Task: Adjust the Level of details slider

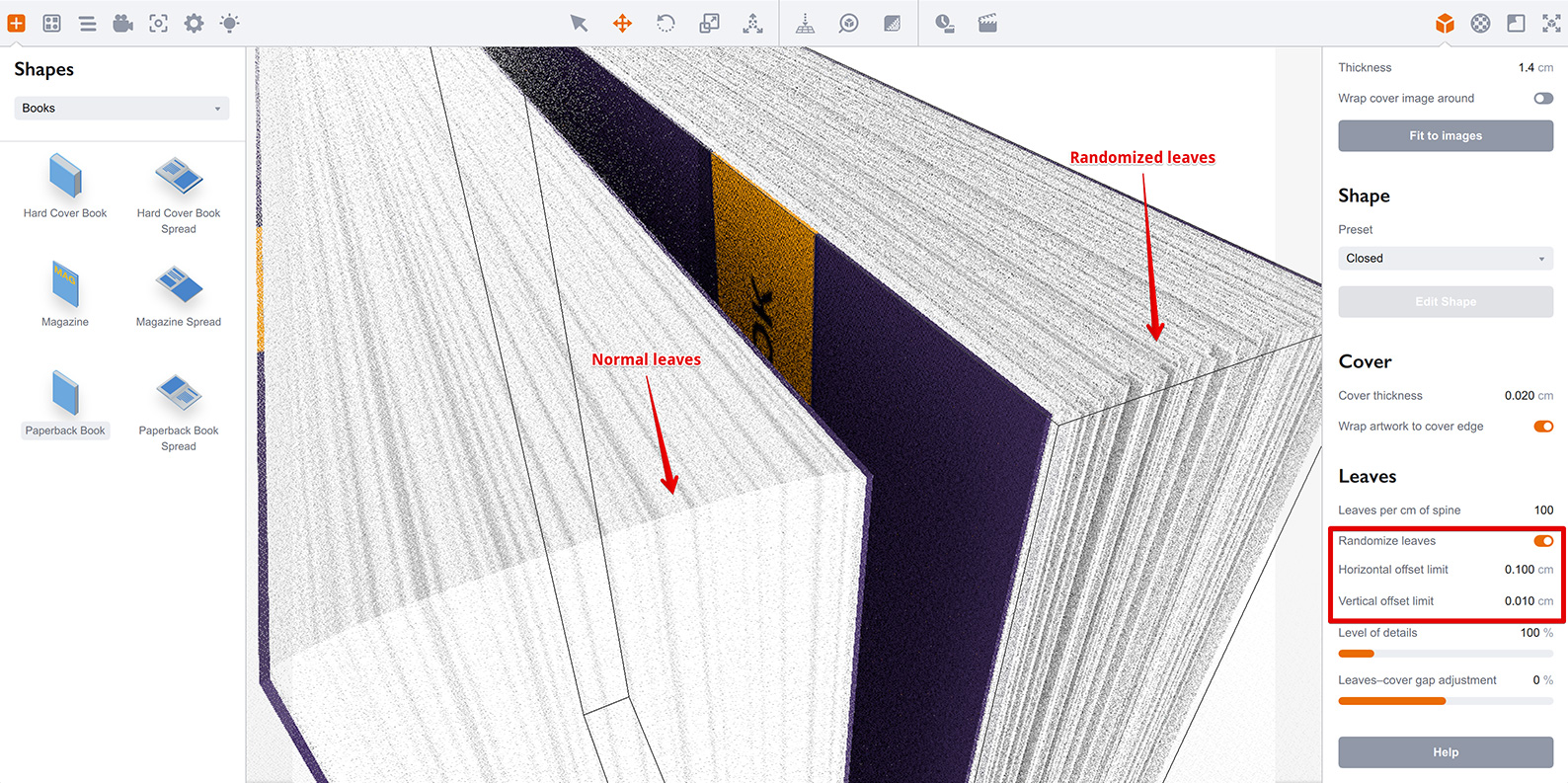Action: pos(1446,653)
